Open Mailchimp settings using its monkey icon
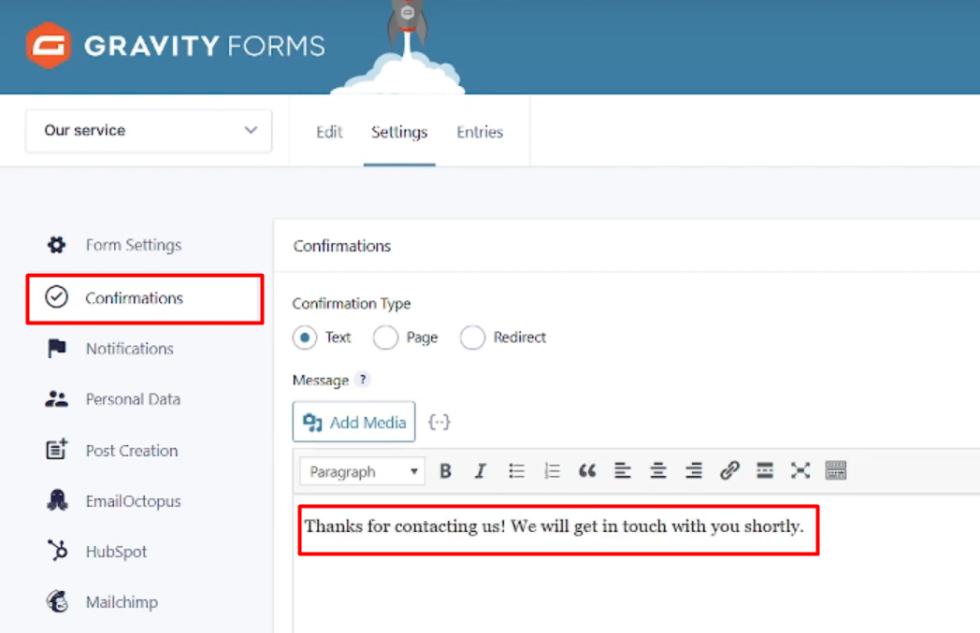 pyautogui.click(x=57, y=601)
